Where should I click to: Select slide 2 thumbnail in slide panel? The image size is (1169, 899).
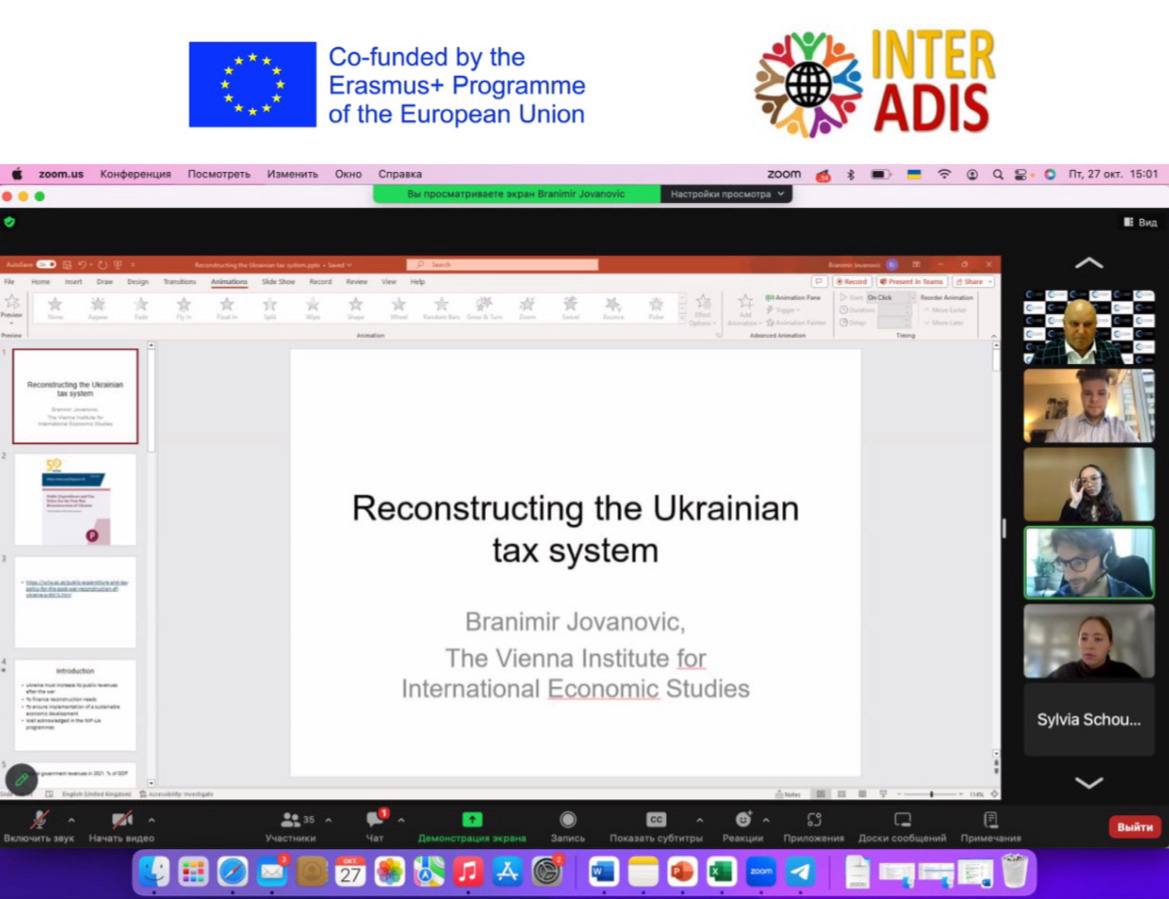pos(75,500)
